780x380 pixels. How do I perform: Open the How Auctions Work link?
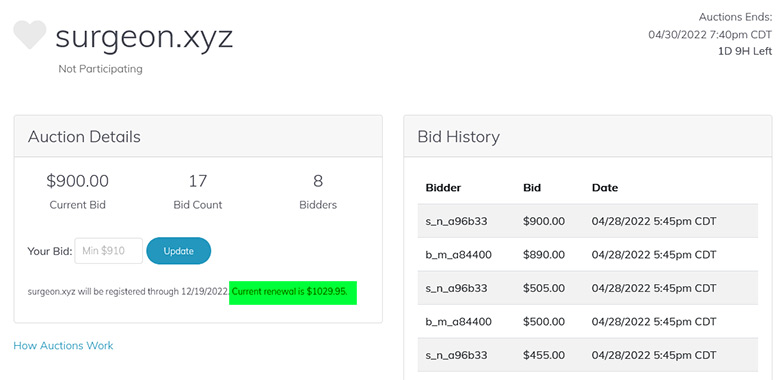pos(63,345)
